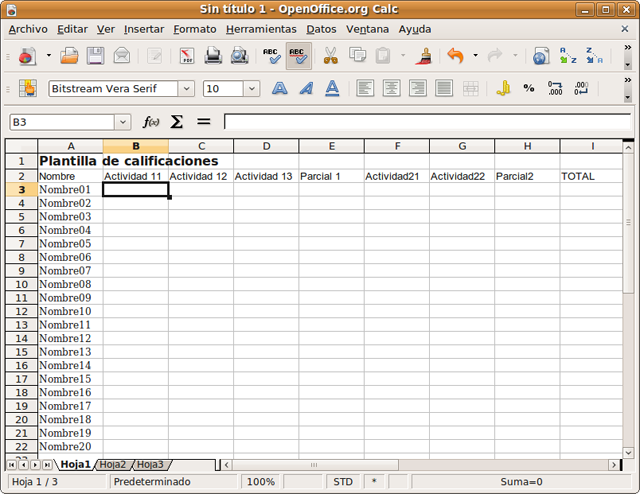Sort ascending with the A-Z icon
640x494 pixels.
coord(568,56)
